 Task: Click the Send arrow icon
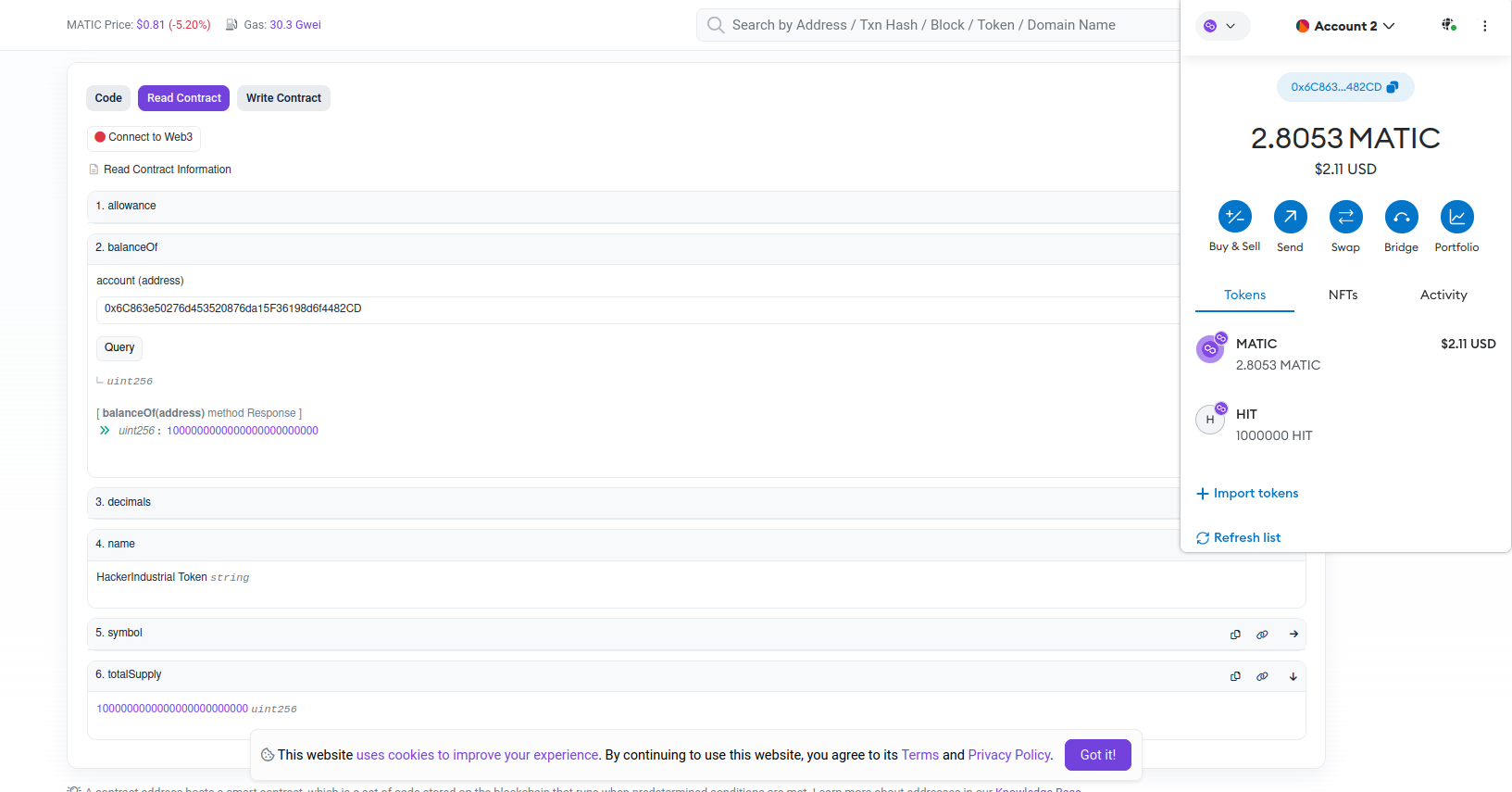point(1290,217)
